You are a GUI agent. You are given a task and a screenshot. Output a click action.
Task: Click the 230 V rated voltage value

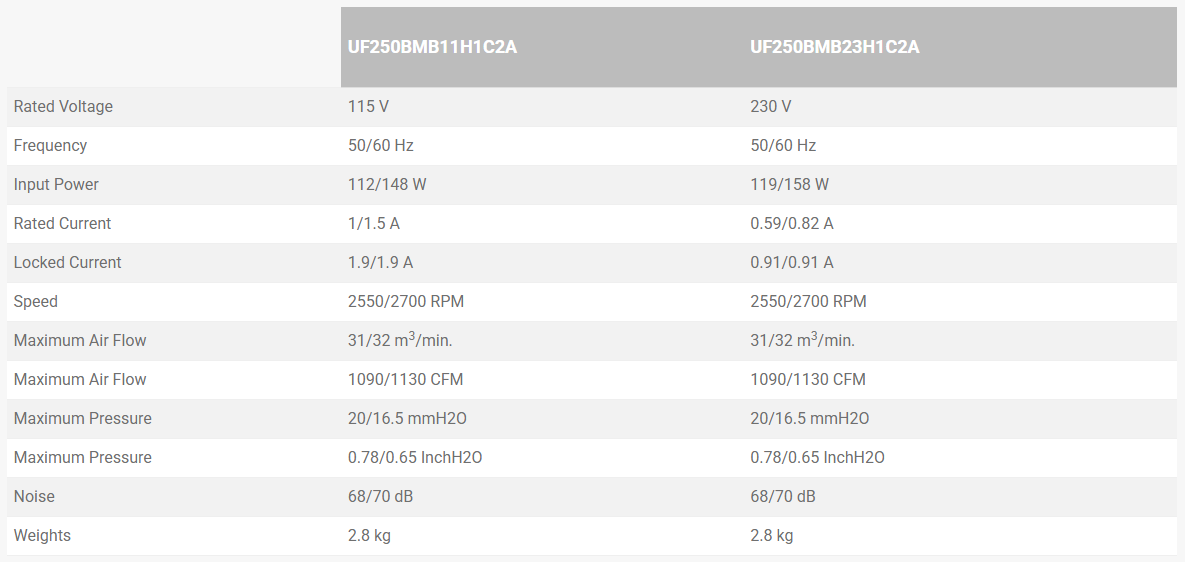(771, 107)
